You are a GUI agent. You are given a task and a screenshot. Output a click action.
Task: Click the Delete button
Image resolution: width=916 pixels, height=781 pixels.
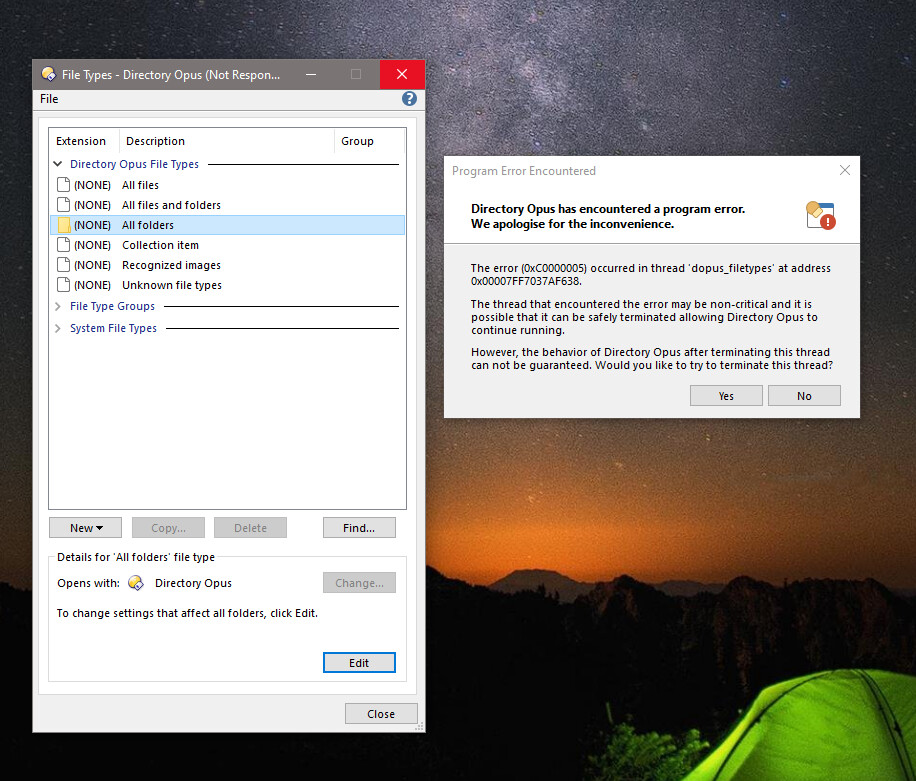tap(250, 527)
